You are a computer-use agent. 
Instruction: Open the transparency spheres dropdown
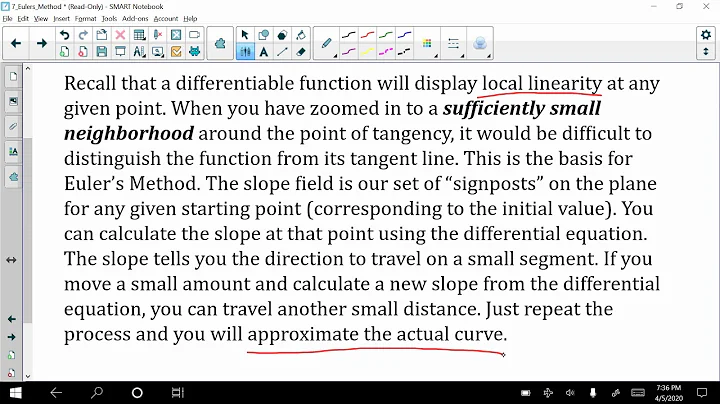click(x=480, y=44)
